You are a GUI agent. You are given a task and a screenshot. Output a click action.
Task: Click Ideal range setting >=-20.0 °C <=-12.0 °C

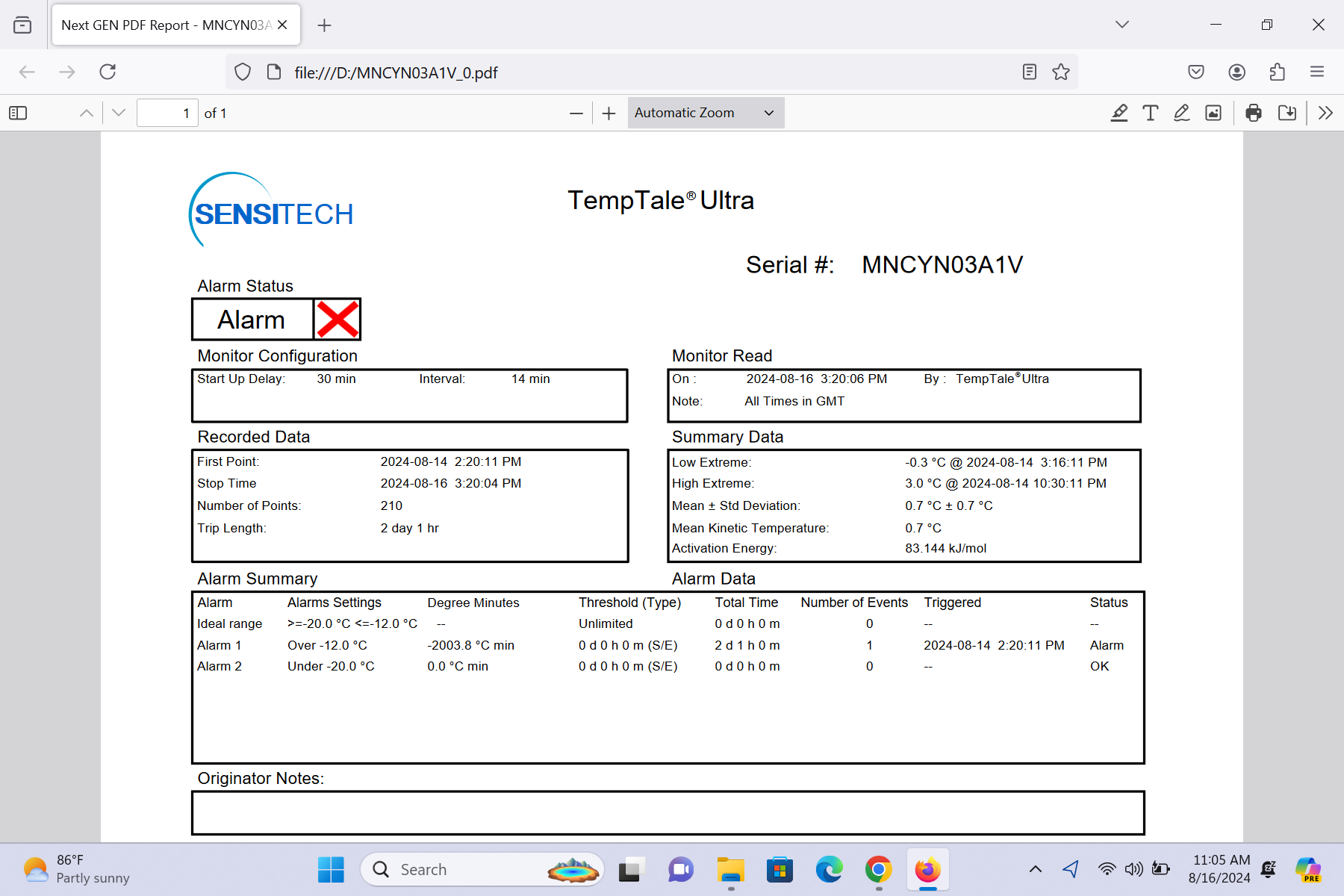(352, 623)
